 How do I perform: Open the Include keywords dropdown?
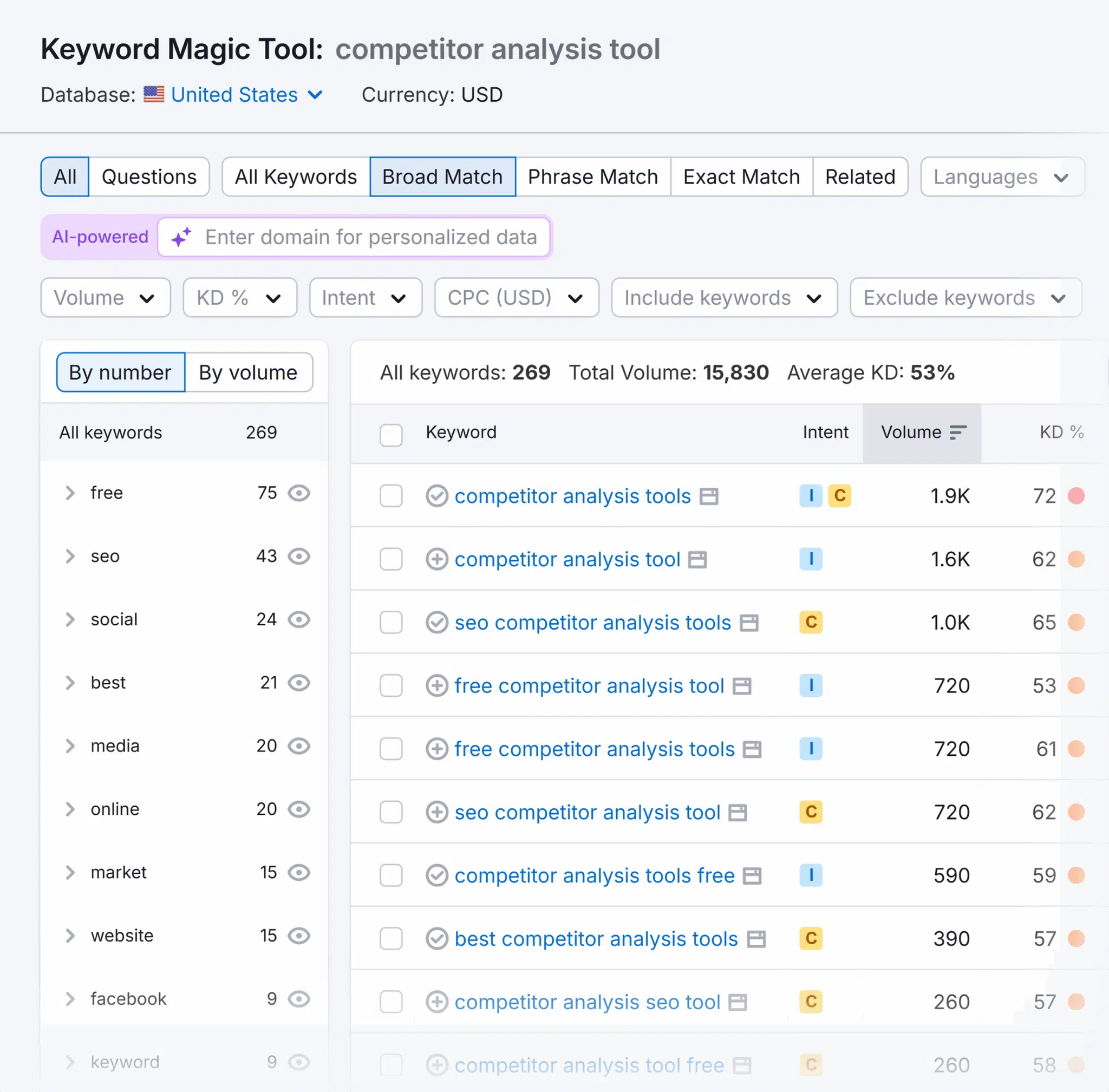pyautogui.click(x=724, y=298)
